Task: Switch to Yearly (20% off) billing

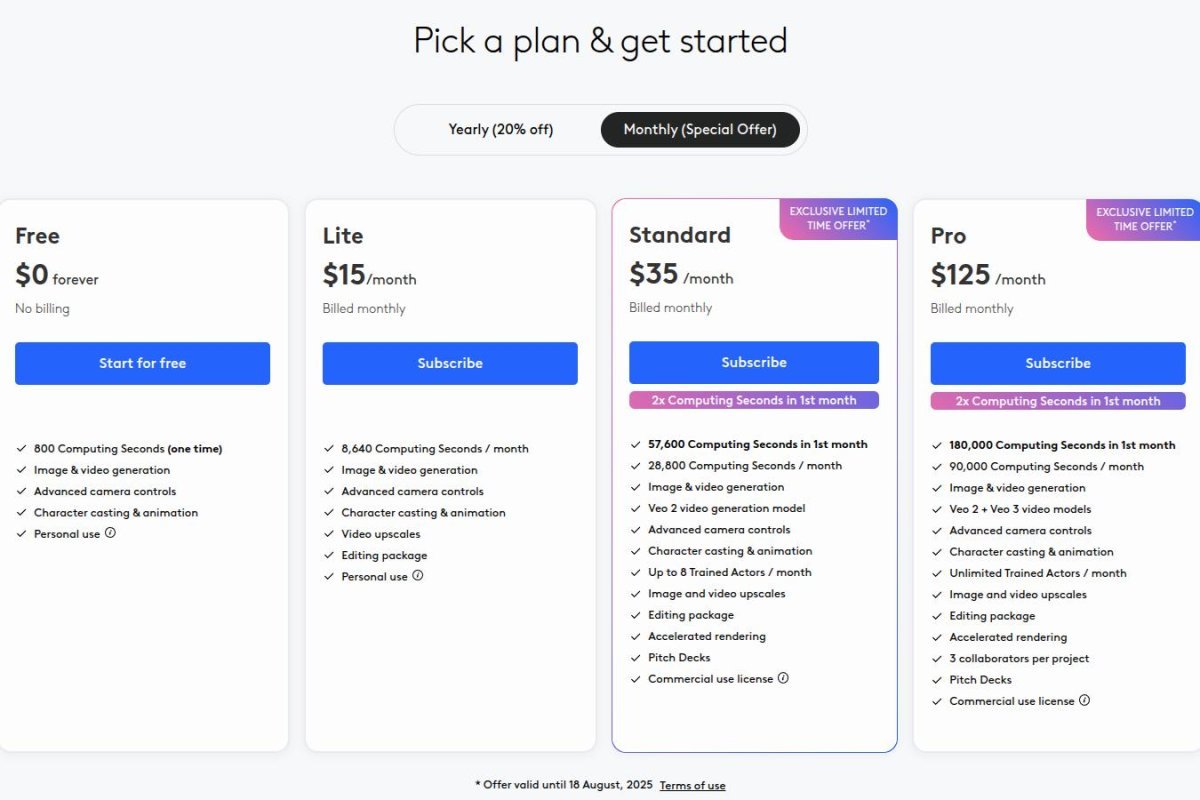Action: [x=500, y=130]
